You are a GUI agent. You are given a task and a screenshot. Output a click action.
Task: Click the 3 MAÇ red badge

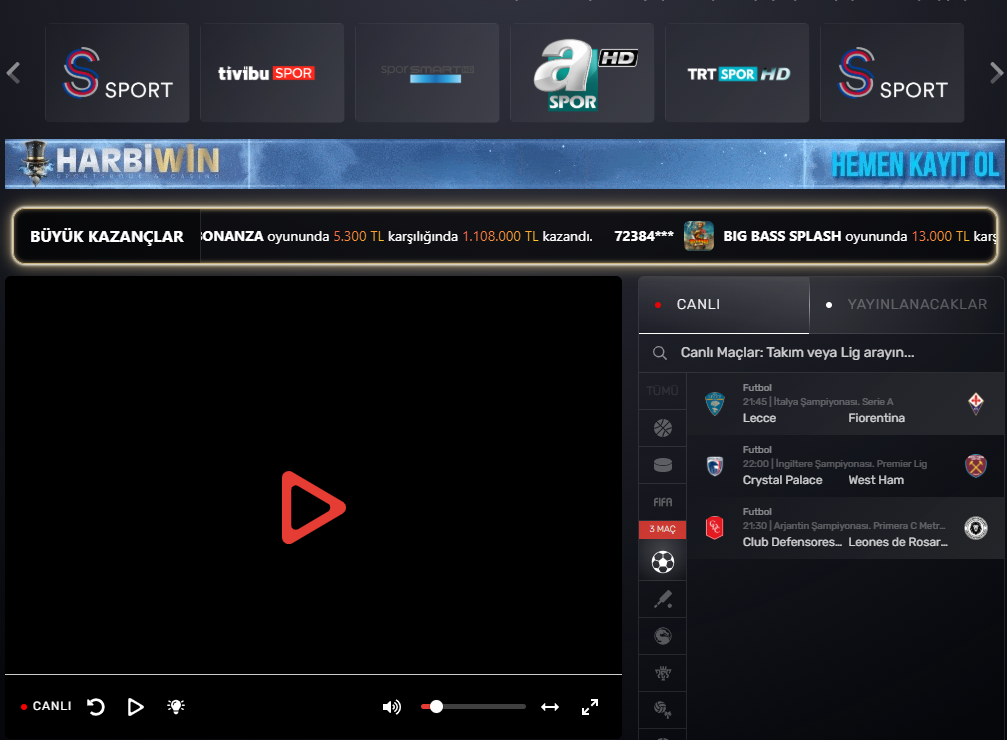click(x=663, y=529)
